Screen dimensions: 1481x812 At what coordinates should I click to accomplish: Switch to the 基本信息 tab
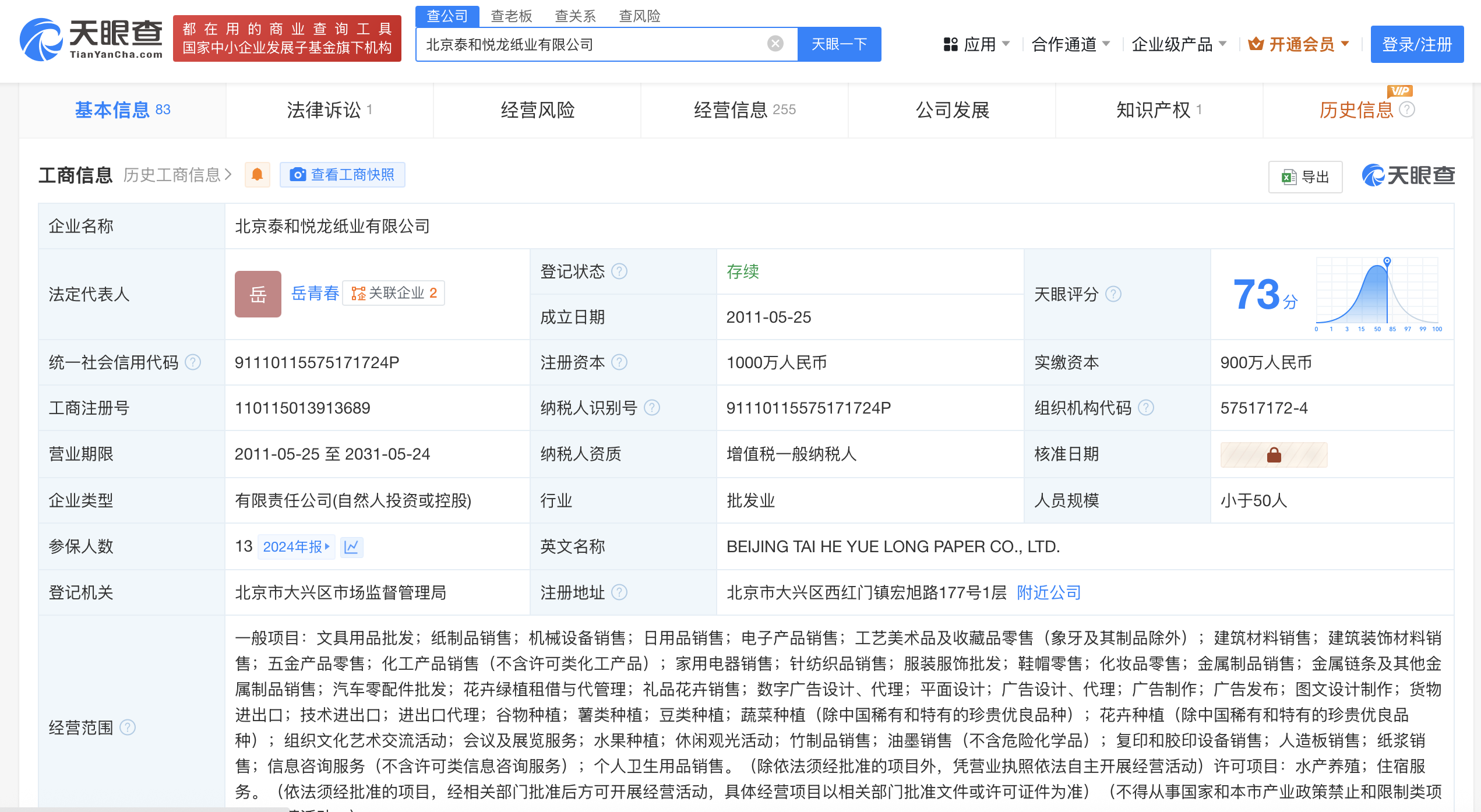pyautogui.click(x=122, y=110)
